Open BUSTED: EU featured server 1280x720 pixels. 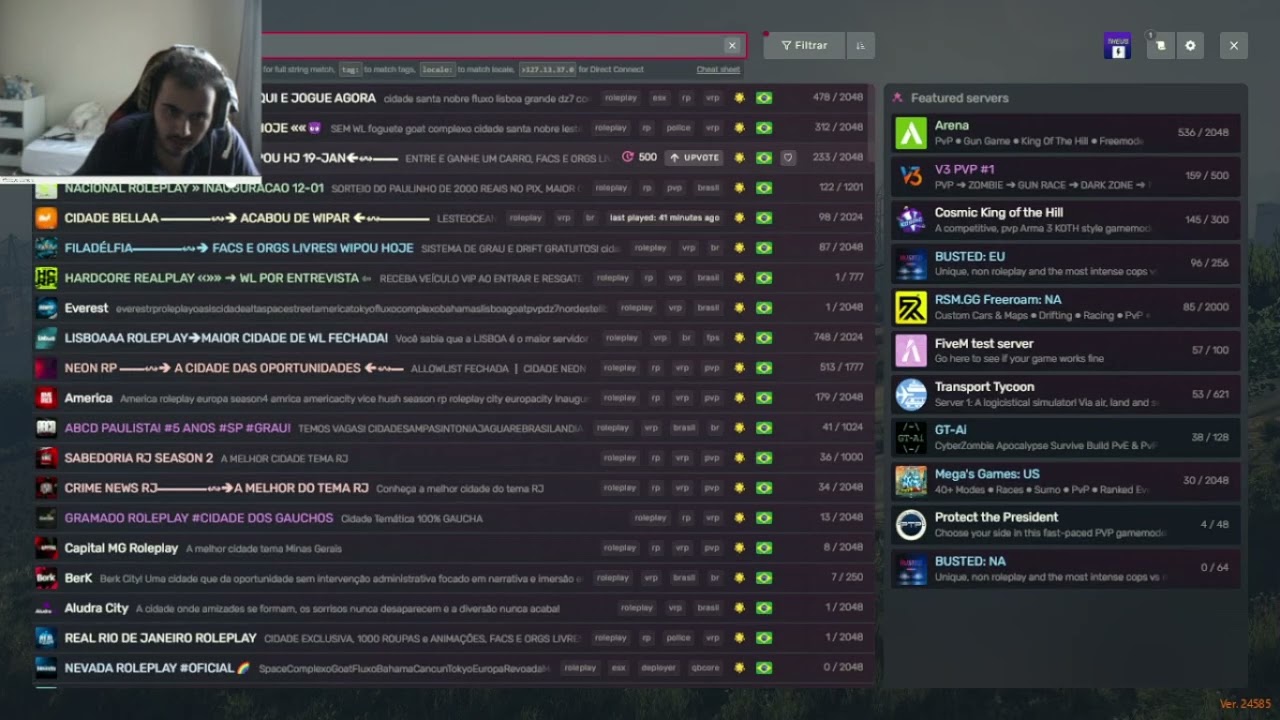pyautogui.click(x=1066, y=263)
